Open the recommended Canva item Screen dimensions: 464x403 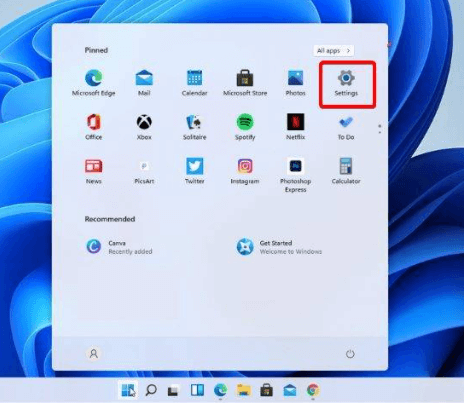(x=119, y=247)
